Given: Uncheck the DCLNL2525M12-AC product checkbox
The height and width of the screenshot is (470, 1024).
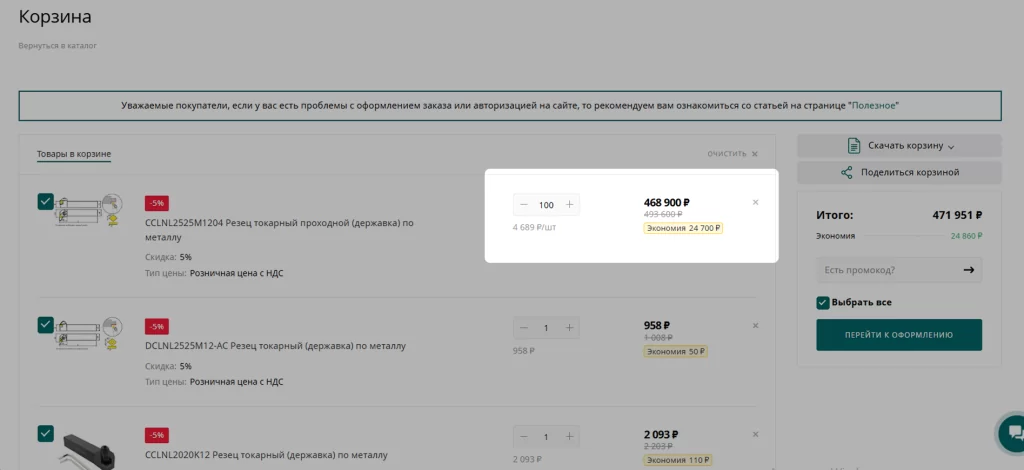Looking at the screenshot, I should click(45, 324).
